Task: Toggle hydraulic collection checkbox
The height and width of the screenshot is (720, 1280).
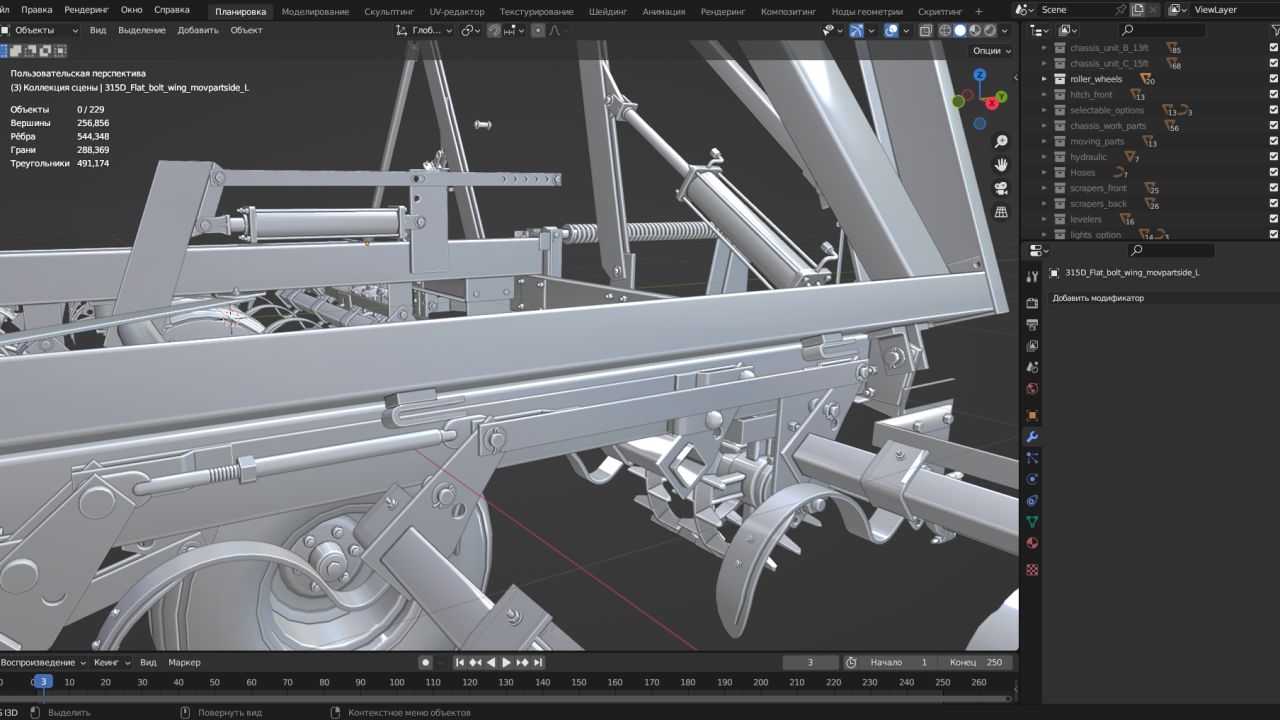Action: [x=1274, y=157]
